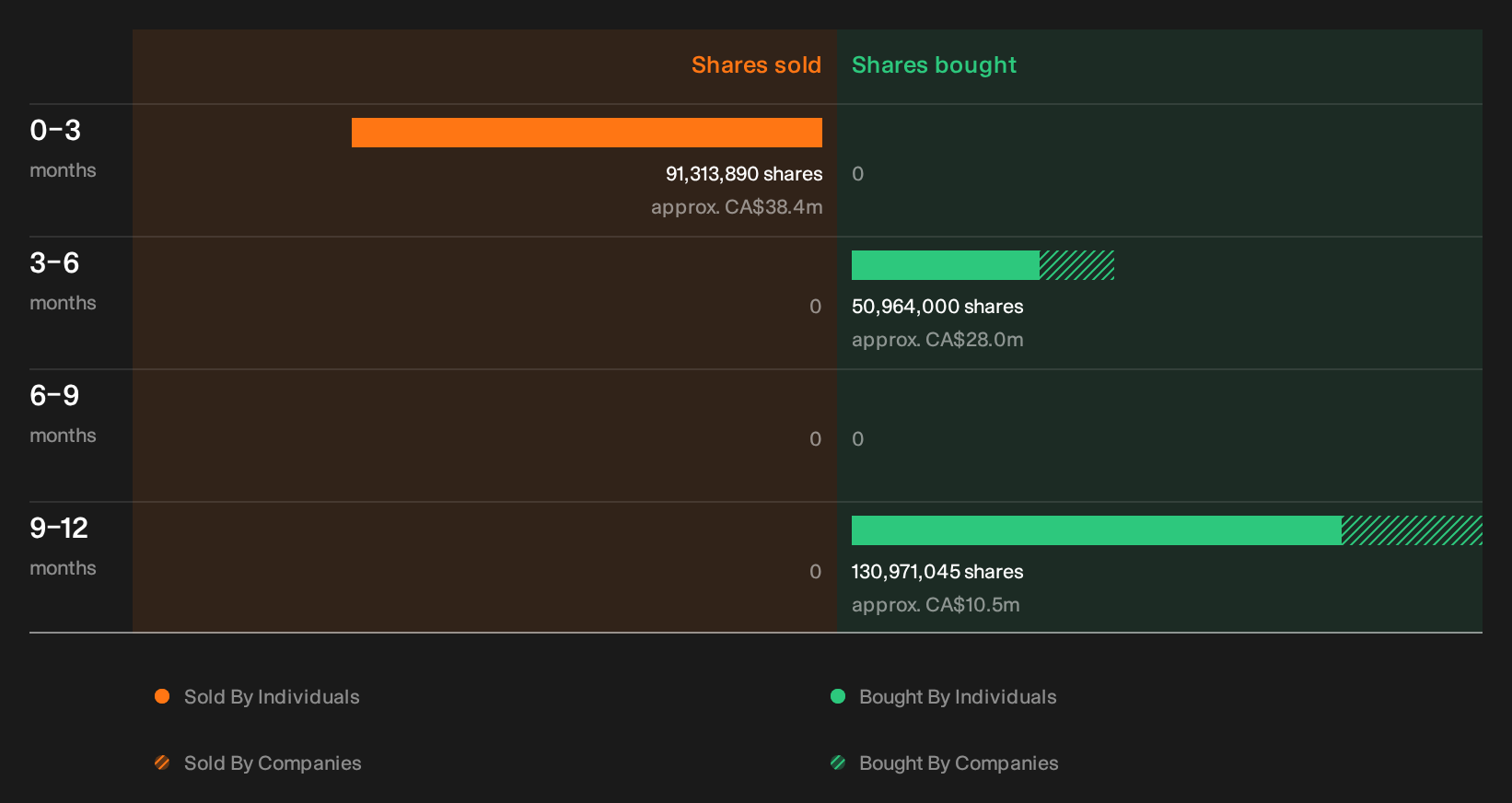Click the green Bought By Individuals legend dot
Image resolution: width=1512 pixels, height=803 pixels.
[x=838, y=696]
